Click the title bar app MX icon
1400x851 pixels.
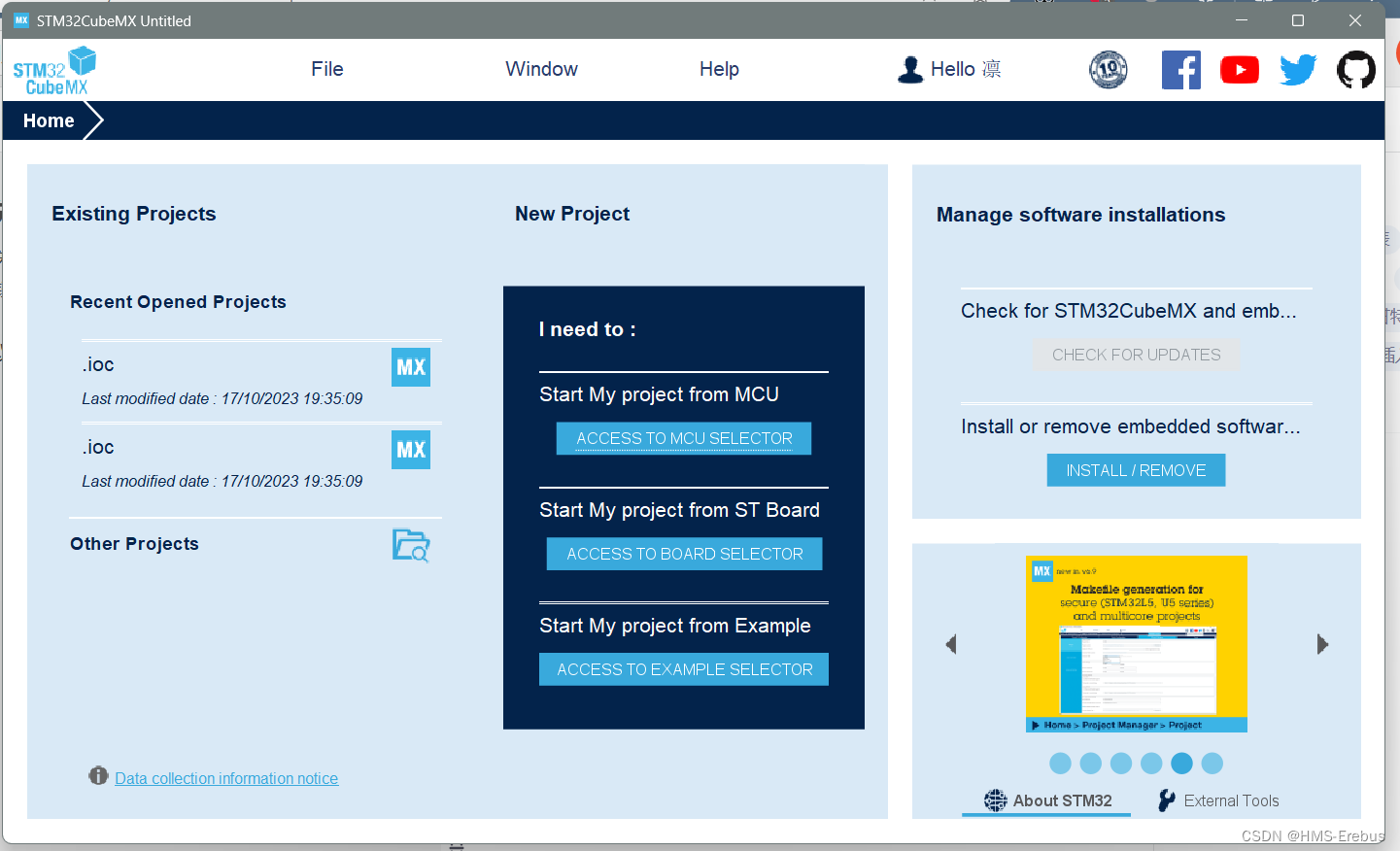tap(21, 20)
